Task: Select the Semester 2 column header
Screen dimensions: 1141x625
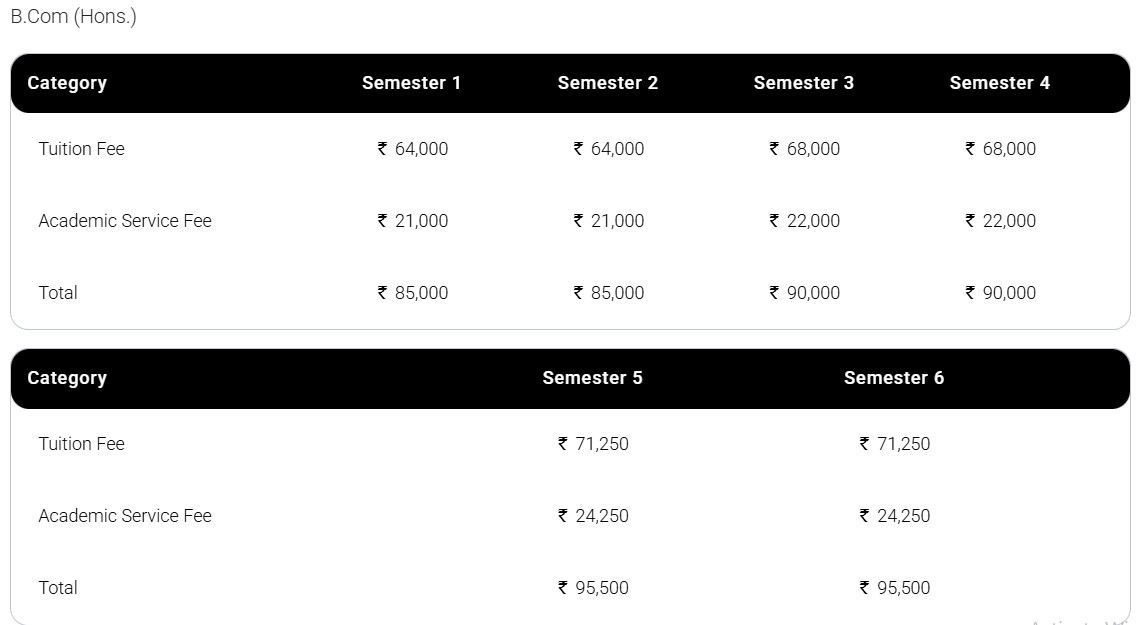Action: (607, 83)
